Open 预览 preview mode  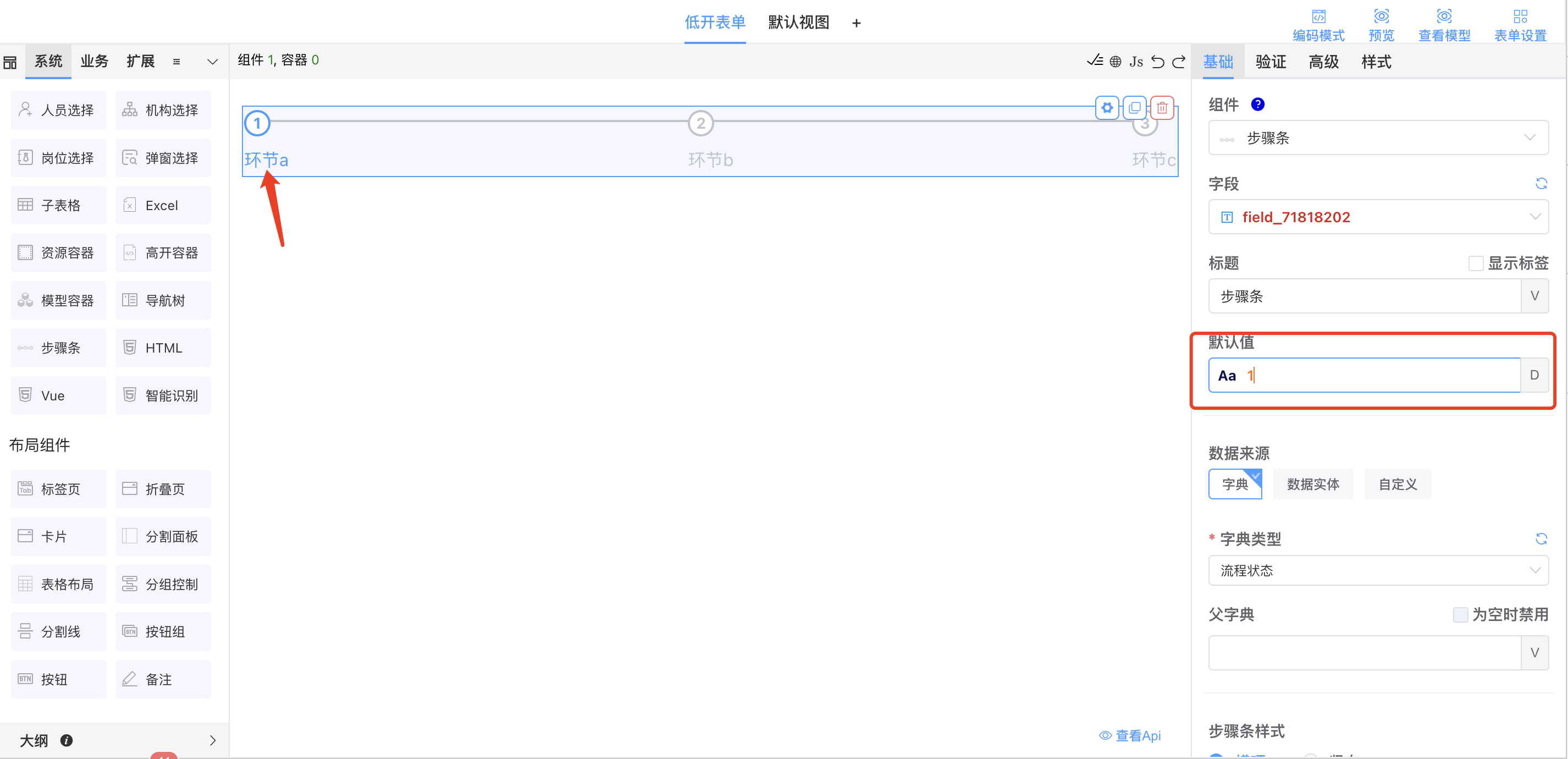(x=1381, y=25)
